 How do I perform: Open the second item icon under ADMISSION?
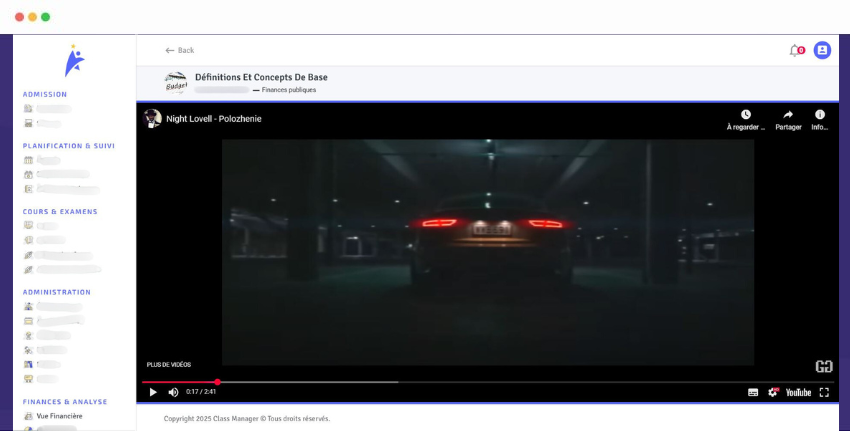tap(28, 123)
